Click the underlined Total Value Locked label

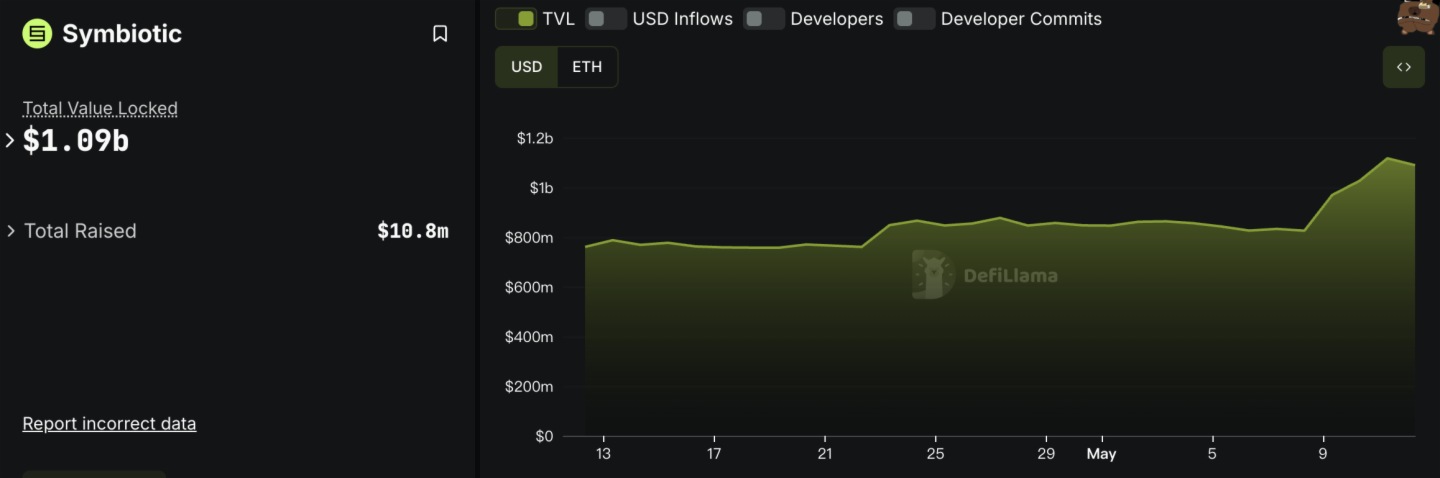click(100, 108)
